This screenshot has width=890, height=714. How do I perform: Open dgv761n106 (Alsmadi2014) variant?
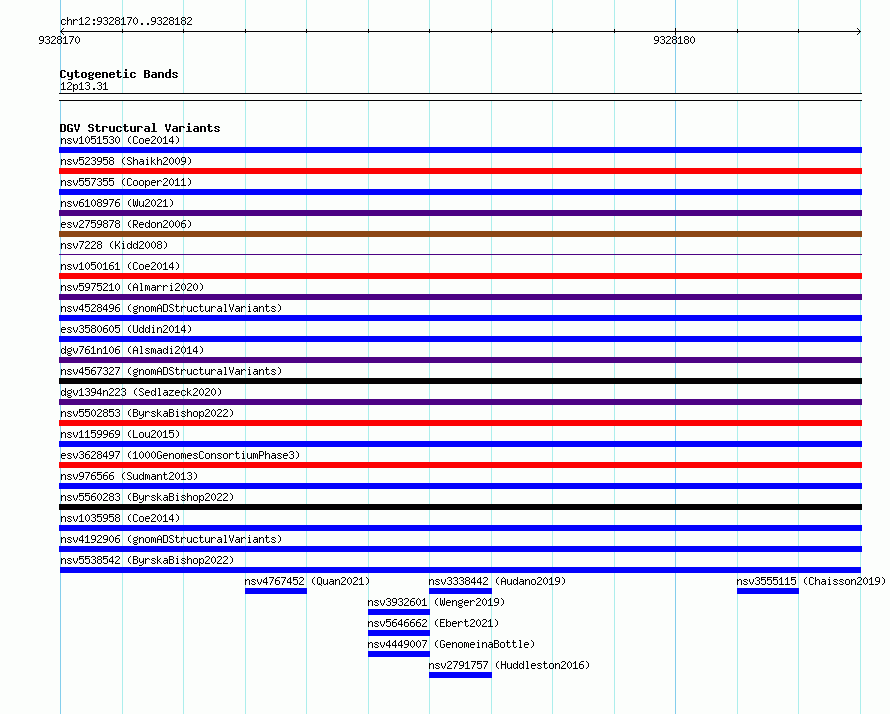(132, 350)
